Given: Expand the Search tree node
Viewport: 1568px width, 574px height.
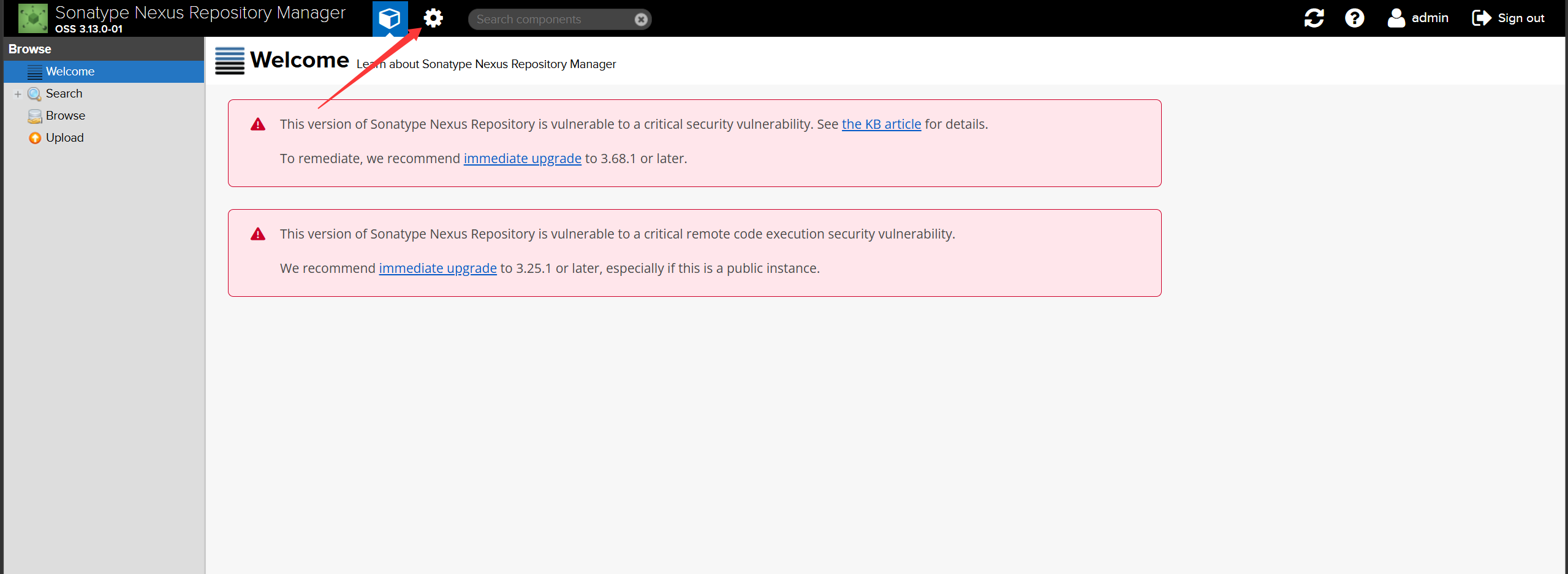Looking at the screenshot, I should (x=18, y=94).
